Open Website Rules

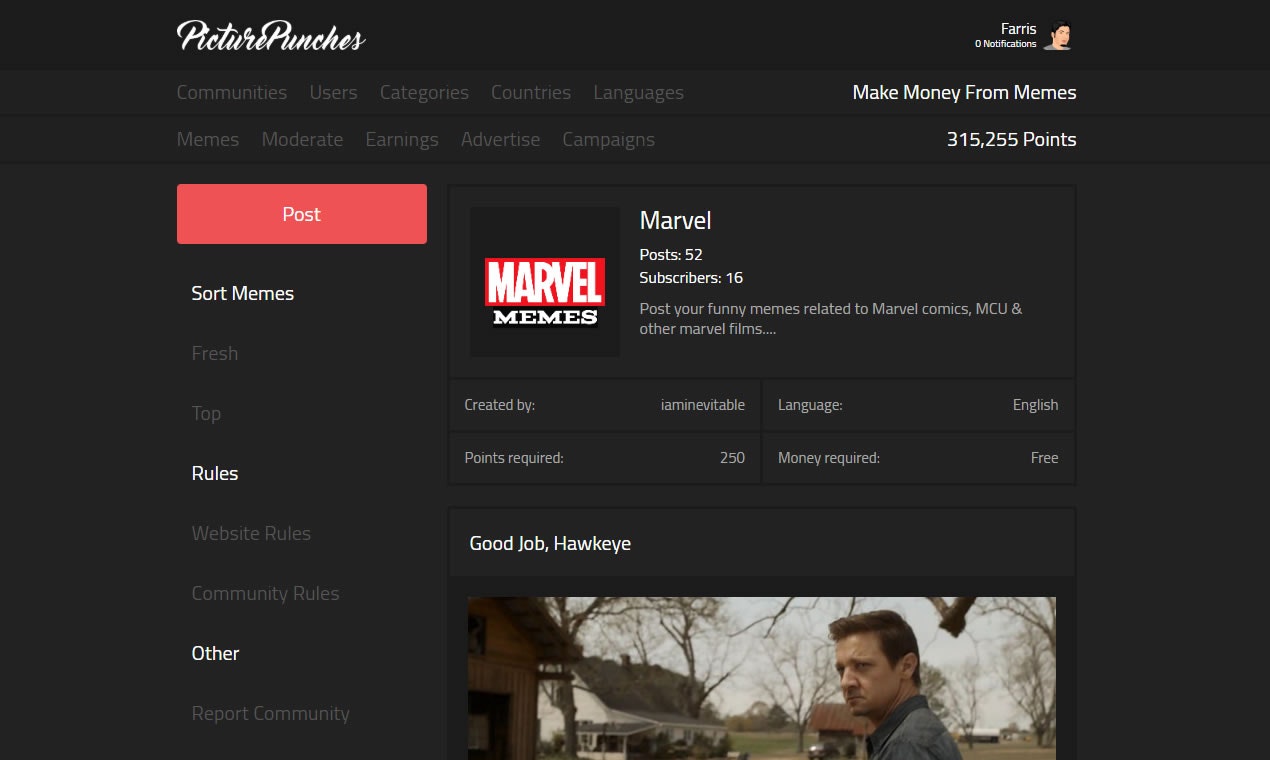tap(251, 533)
